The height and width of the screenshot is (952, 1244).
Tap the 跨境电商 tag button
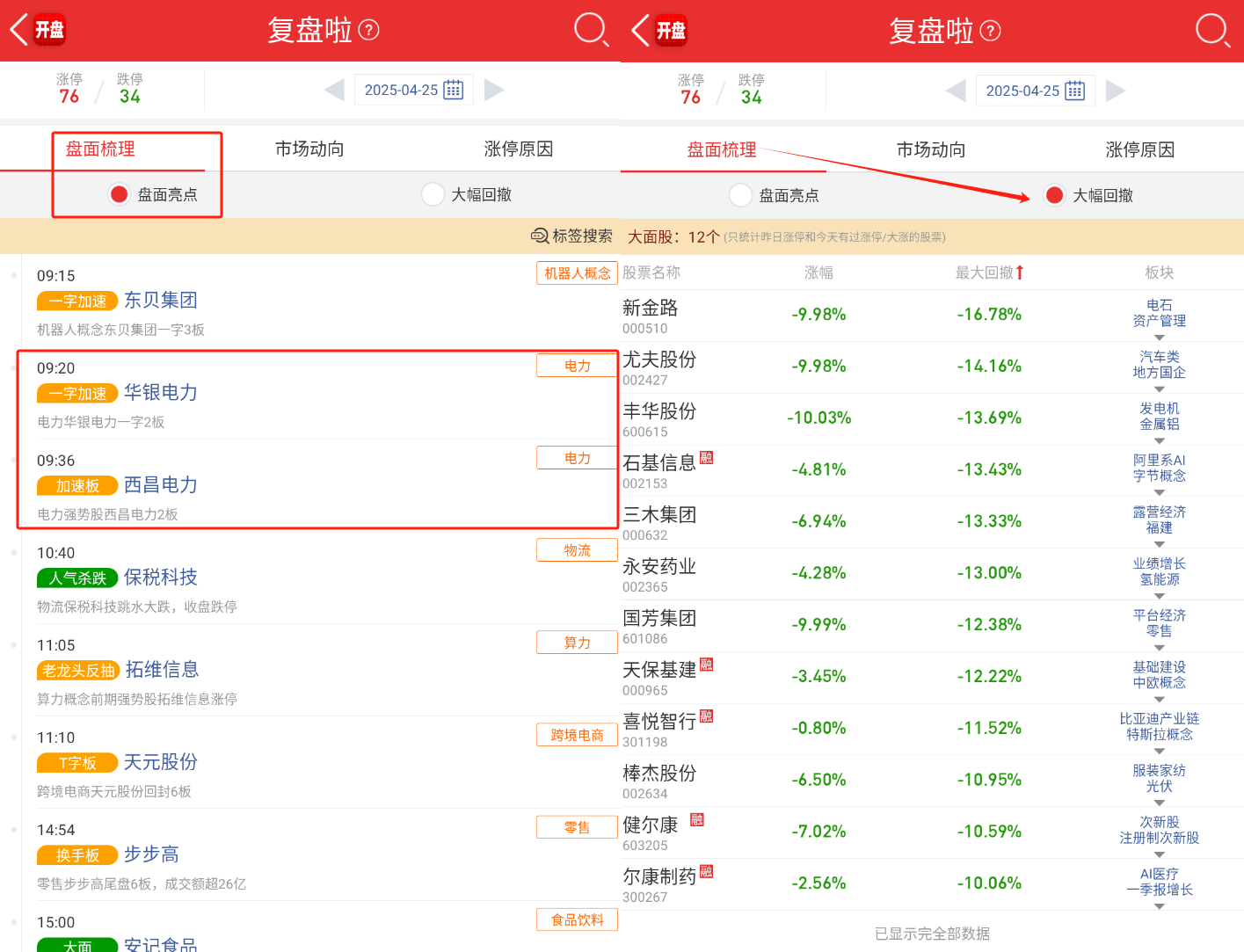577,735
